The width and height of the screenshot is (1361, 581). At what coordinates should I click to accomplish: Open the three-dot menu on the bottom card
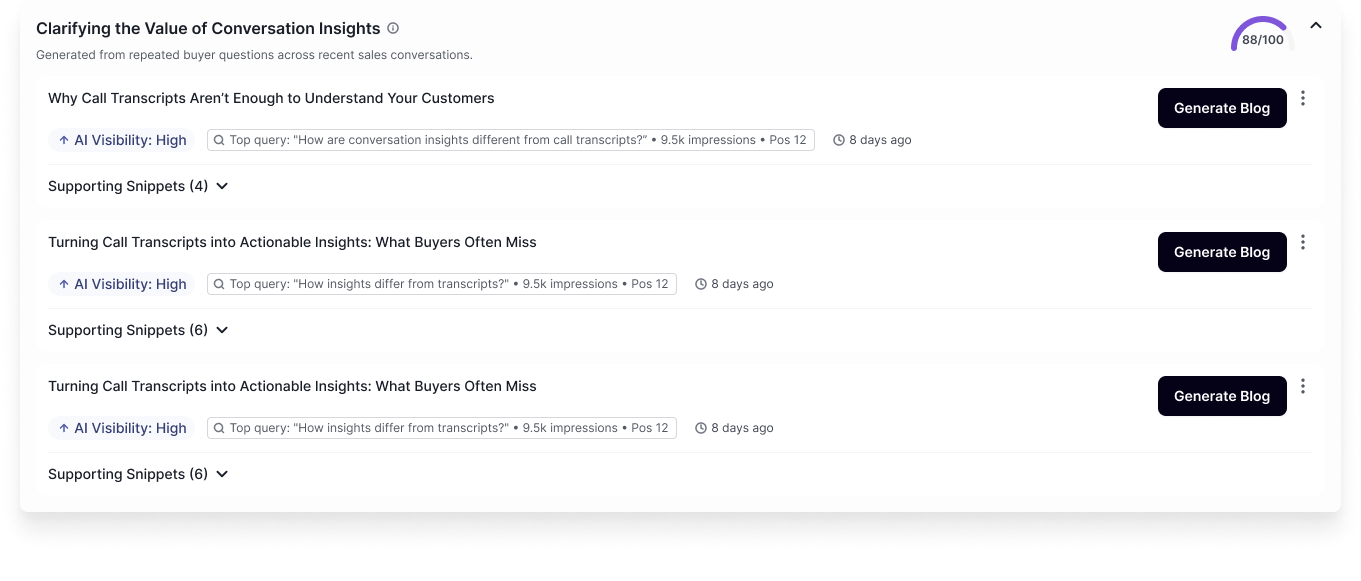[x=1302, y=386]
